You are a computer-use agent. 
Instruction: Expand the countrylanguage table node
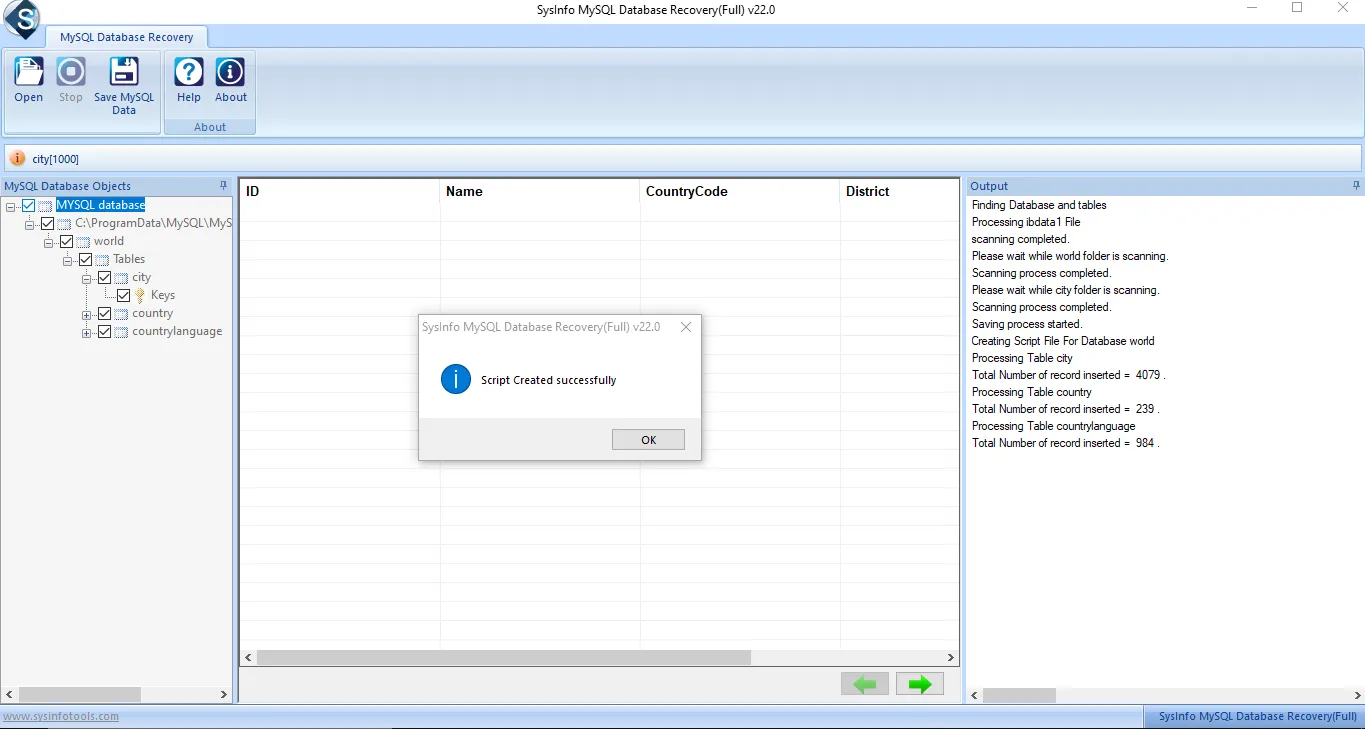[87, 333]
